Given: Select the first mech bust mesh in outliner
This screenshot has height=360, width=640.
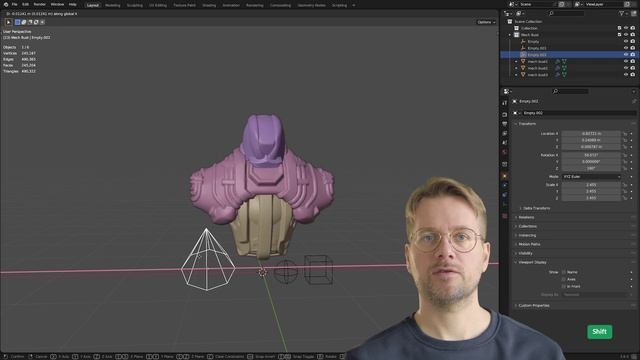Looking at the screenshot, I should point(538,61).
